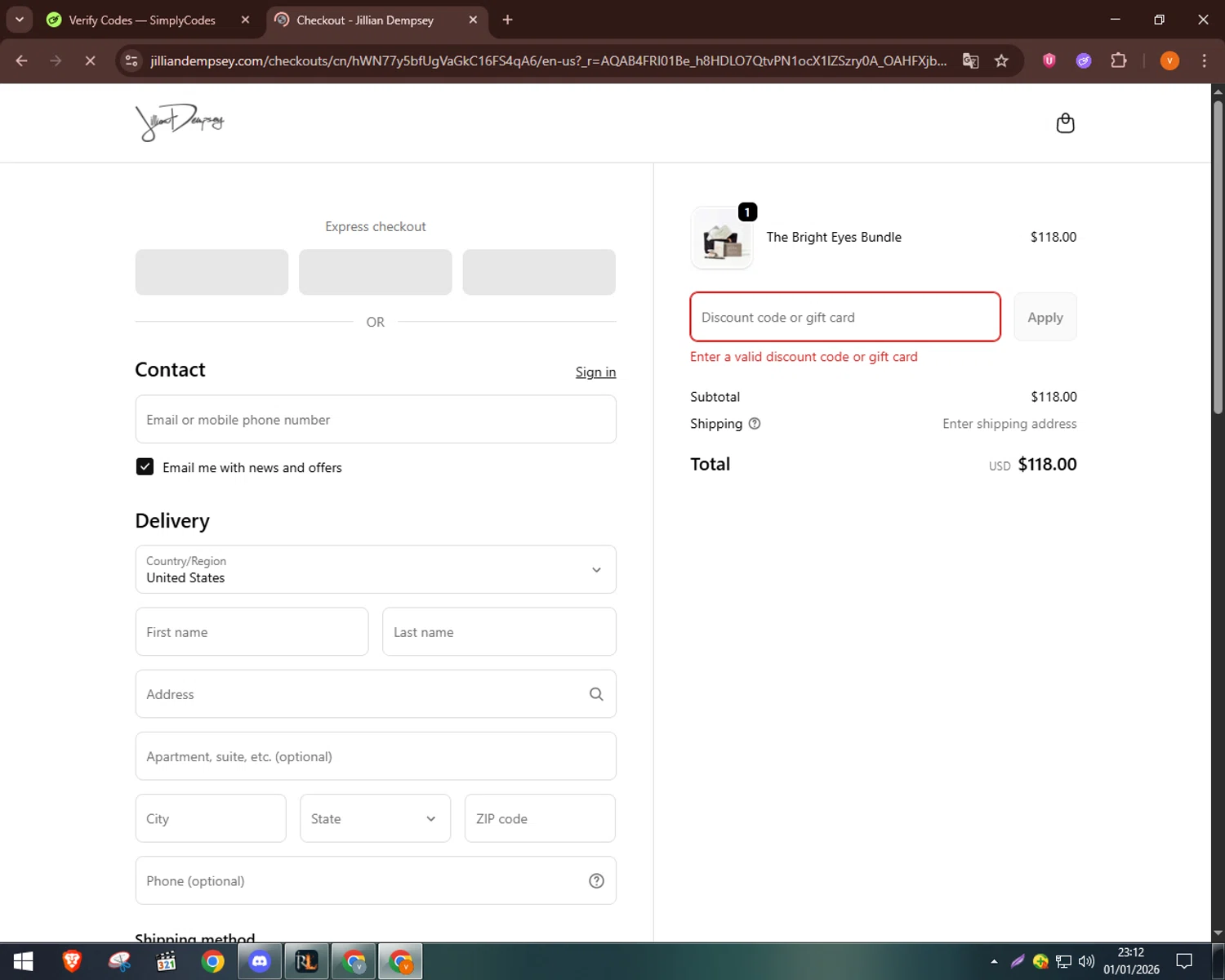Bookmark this page with the star icon
The image size is (1225, 980).
pos(1001,60)
